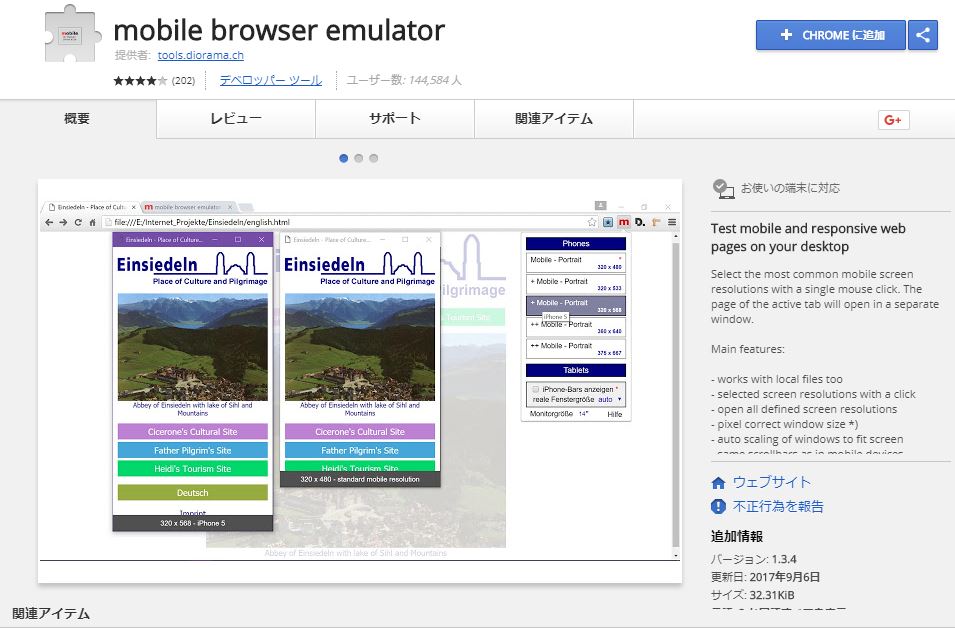Click the 関連アイテム heading at bottom
Viewport: 955px width, 628px height.
[x=51, y=613]
